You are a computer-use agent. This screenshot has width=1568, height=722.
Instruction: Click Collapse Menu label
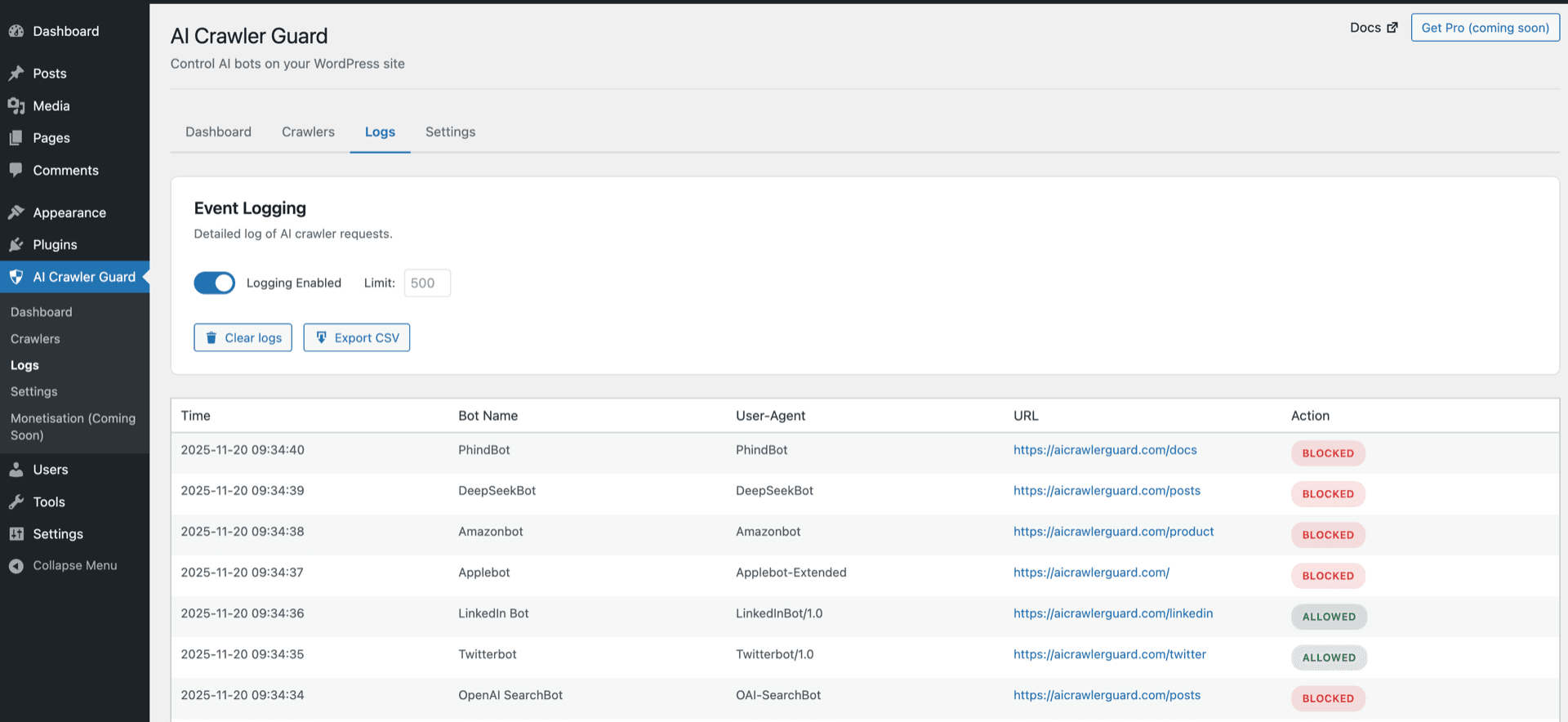75,565
